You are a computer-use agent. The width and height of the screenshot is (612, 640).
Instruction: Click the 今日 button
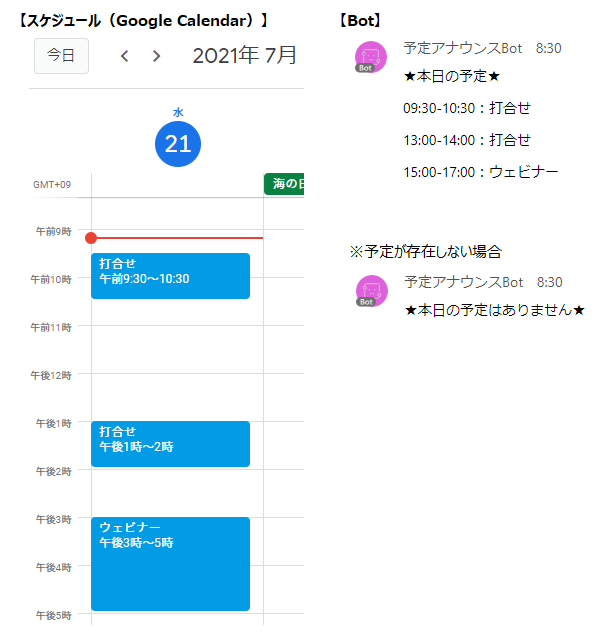(61, 56)
